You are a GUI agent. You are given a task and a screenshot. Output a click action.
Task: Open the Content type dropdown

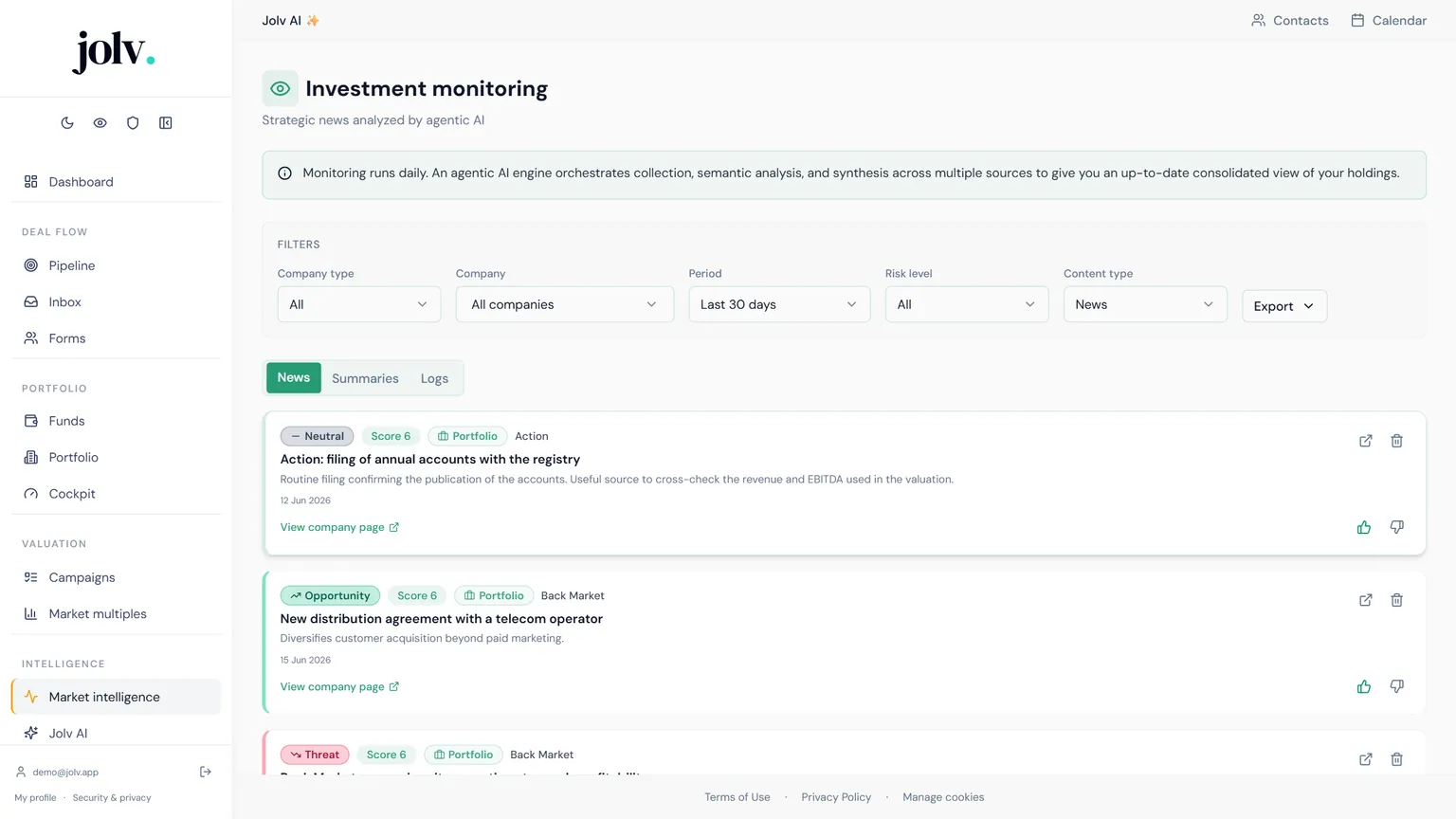pyautogui.click(x=1145, y=304)
